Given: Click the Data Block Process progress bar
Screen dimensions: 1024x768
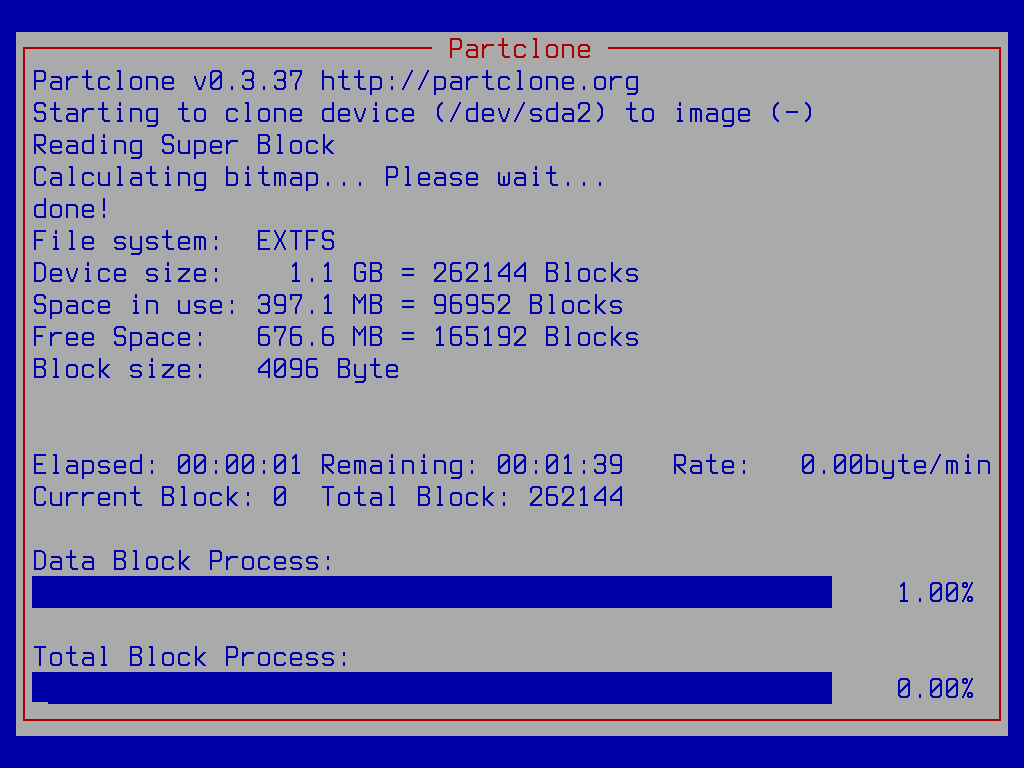Looking at the screenshot, I should (432, 592).
